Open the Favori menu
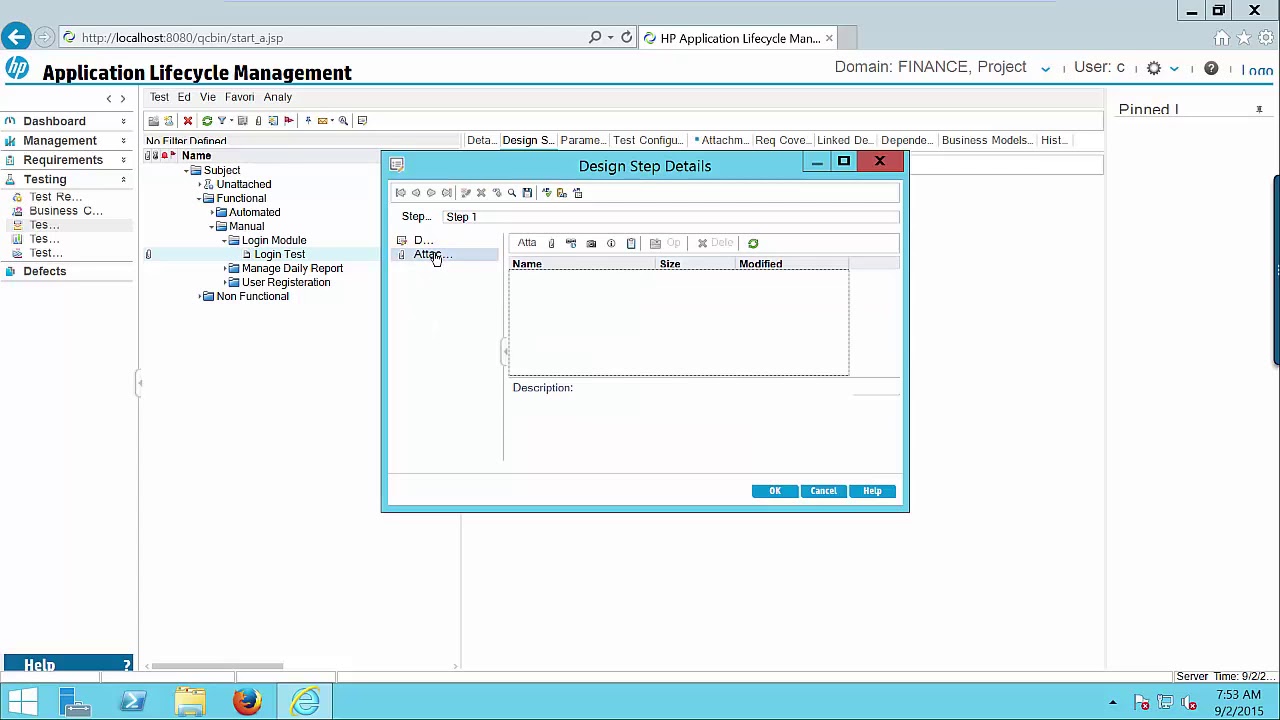 pyautogui.click(x=239, y=97)
